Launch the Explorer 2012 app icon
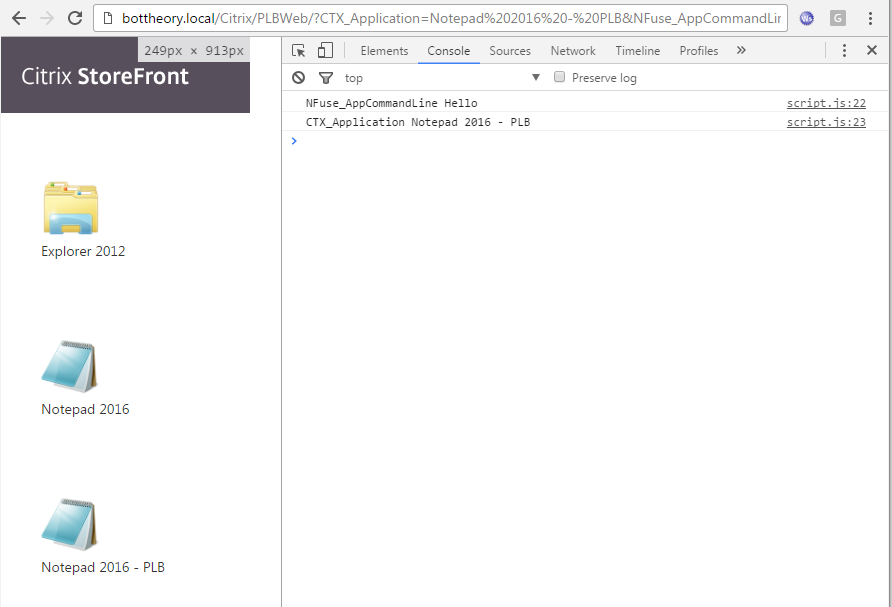The height and width of the screenshot is (607, 892). pos(70,208)
